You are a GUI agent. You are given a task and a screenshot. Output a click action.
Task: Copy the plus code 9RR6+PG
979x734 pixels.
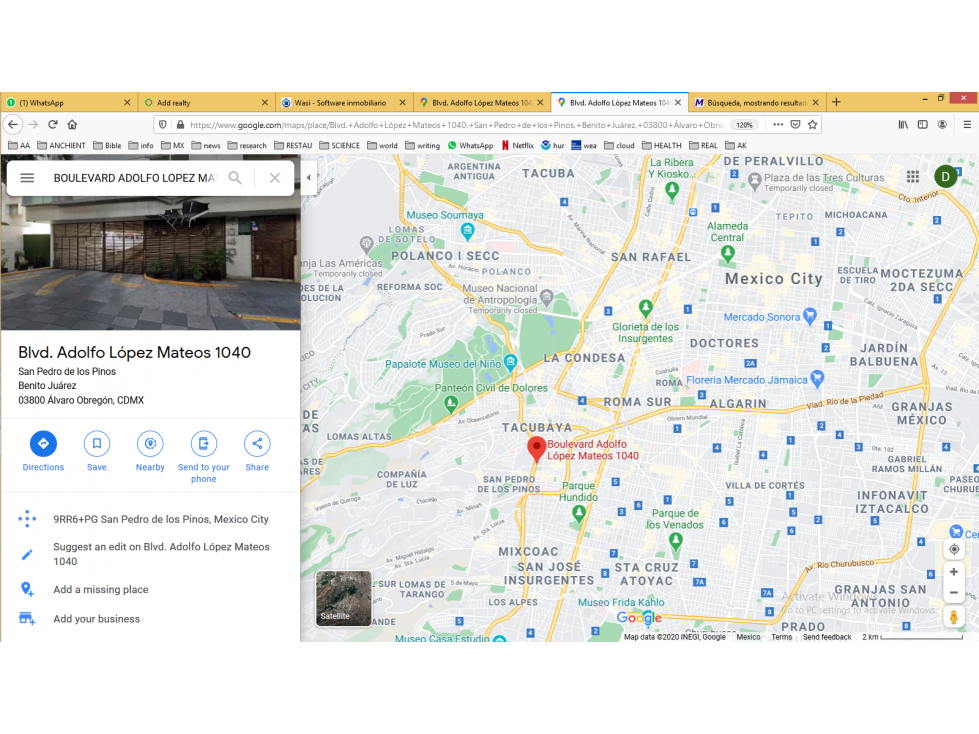[148, 519]
